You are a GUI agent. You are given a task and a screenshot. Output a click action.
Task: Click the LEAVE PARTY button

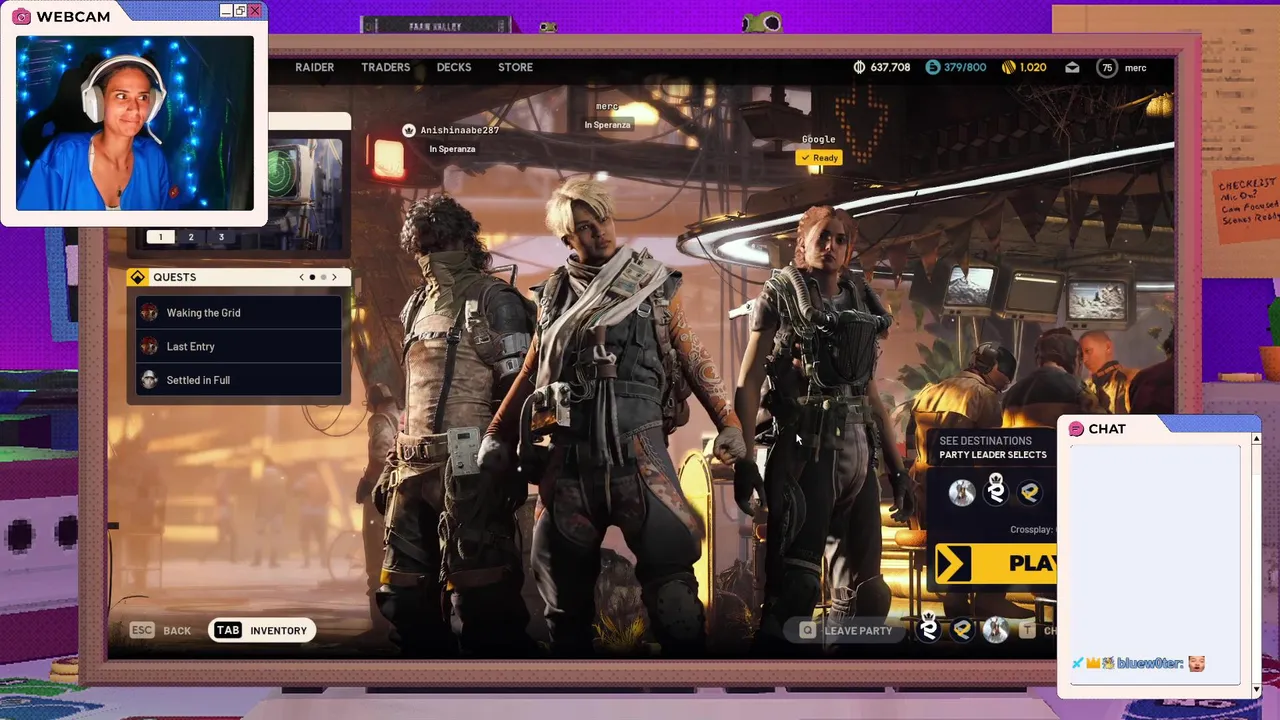[x=846, y=630]
